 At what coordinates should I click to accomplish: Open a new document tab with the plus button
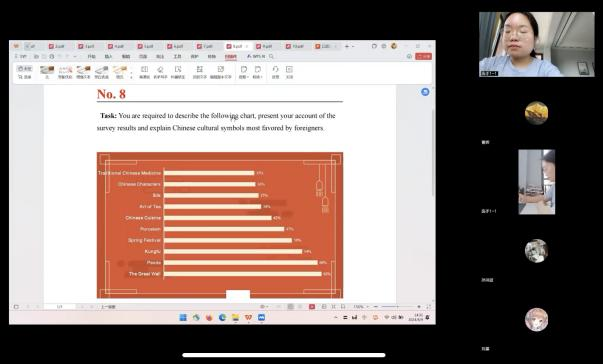click(x=346, y=46)
